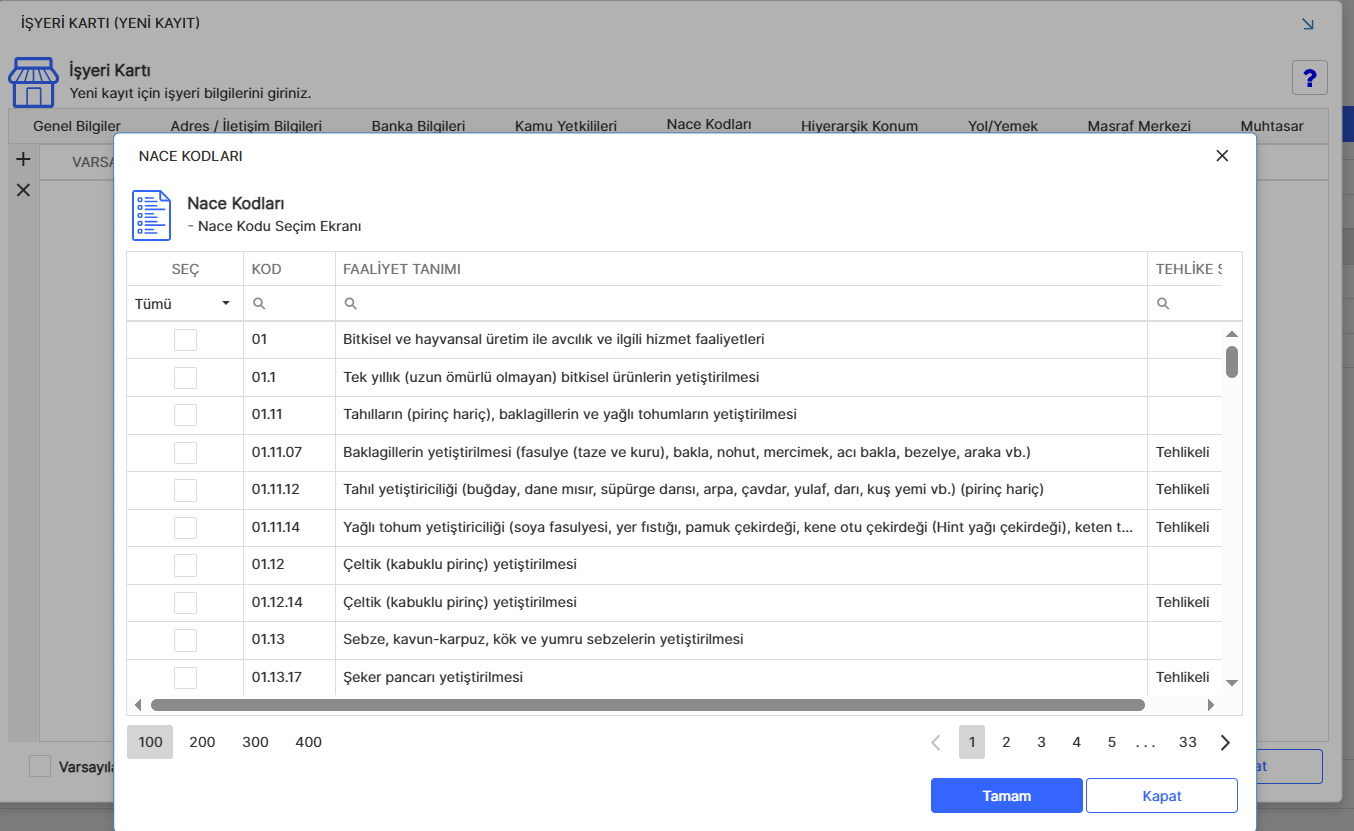Image resolution: width=1354 pixels, height=831 pixels.
Task: Go to the next page with the right chevron
Action: [1225, 742]
